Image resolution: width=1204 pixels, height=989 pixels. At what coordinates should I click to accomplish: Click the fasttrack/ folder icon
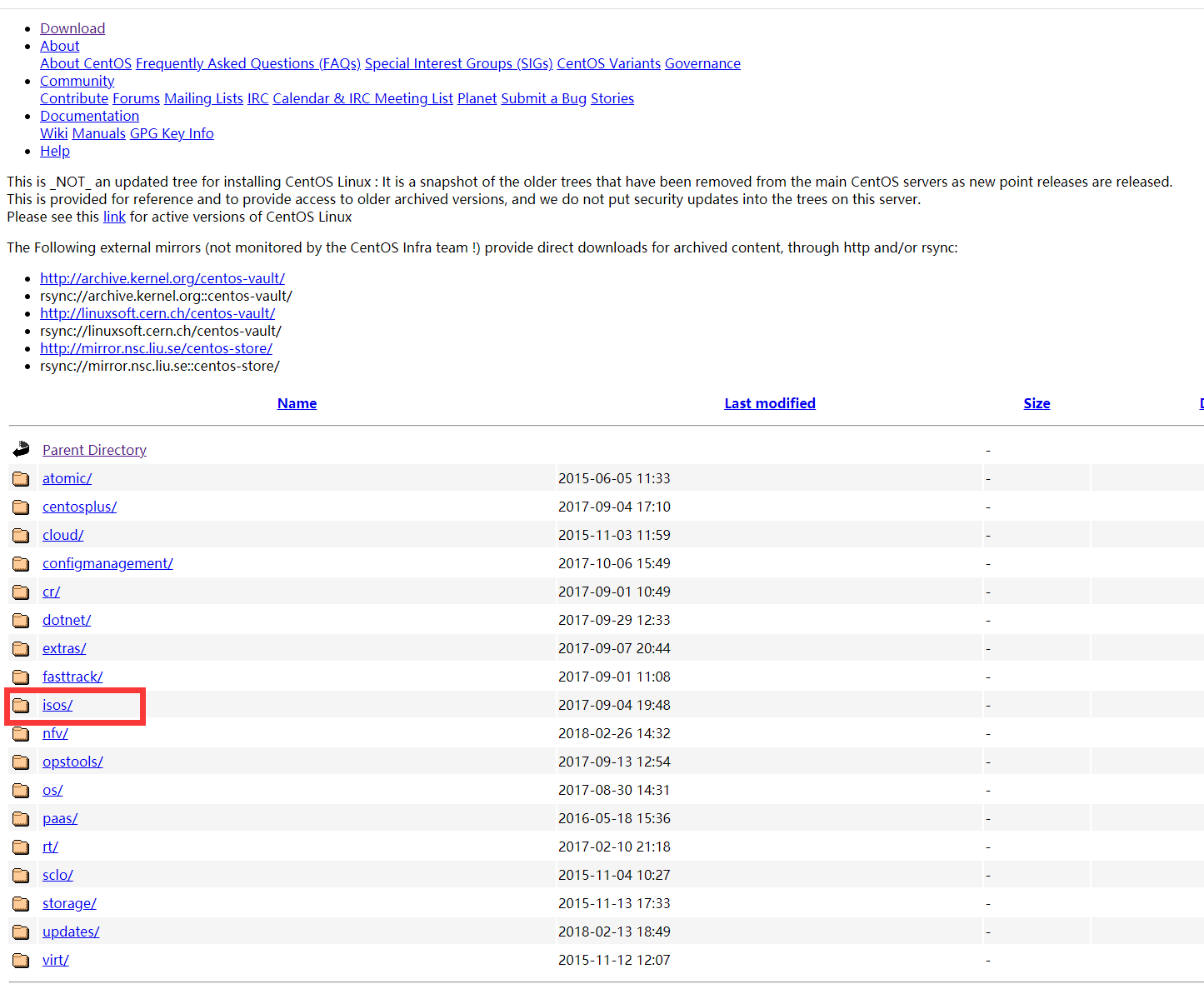click(21, 677)
